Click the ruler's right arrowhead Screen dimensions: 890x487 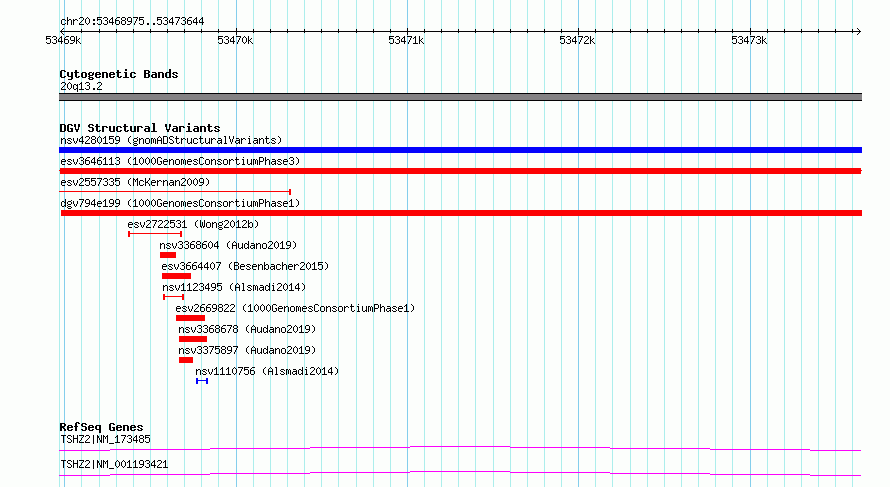point(858,31)
